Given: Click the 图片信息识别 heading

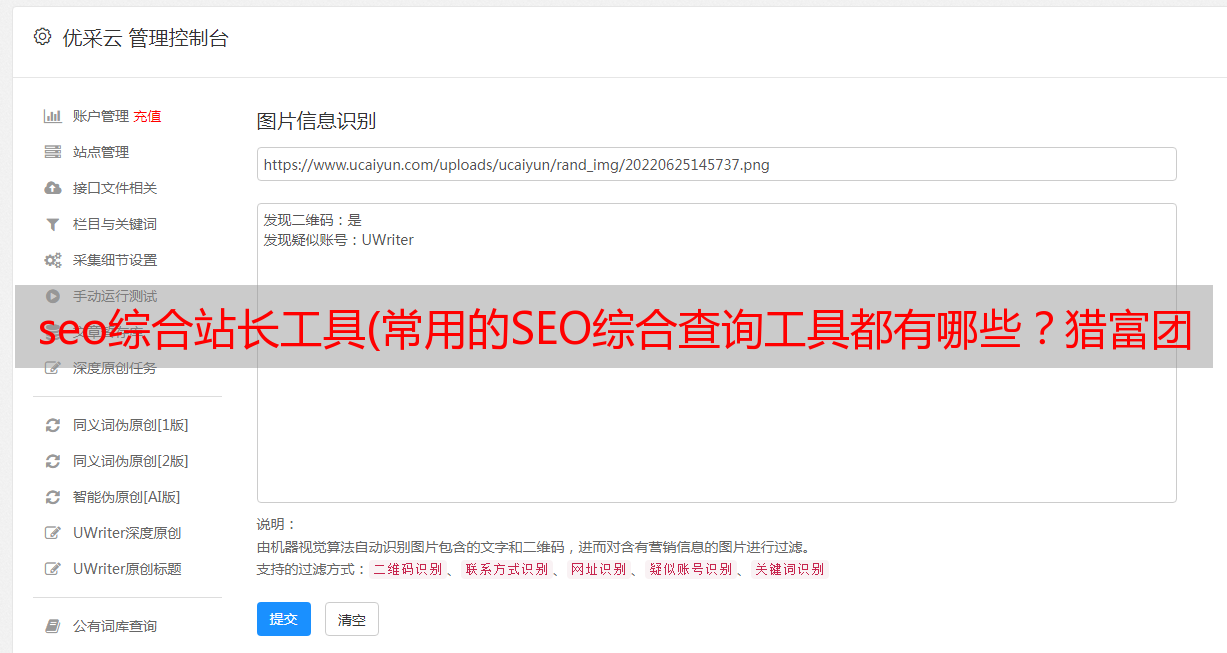Looking at the screenshot, I should coord(316,121).
